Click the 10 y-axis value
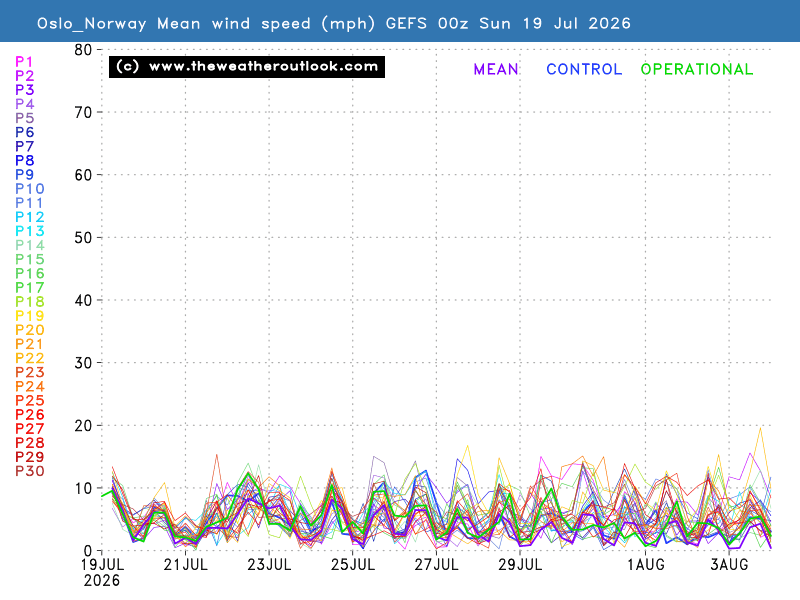The width and height of the screenshot is (800, 600). [x=83, y=488]
